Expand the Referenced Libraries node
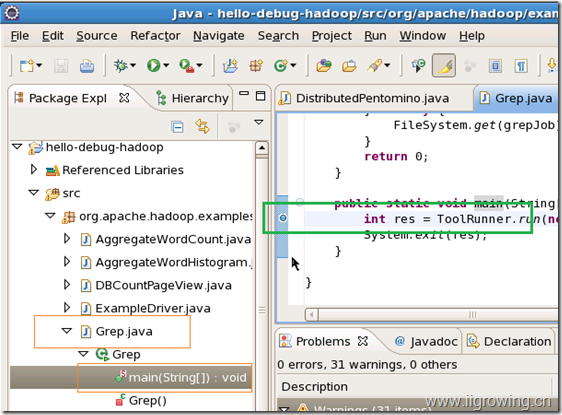This screenshot has width=562, height=415. click(x=34, y=169)
